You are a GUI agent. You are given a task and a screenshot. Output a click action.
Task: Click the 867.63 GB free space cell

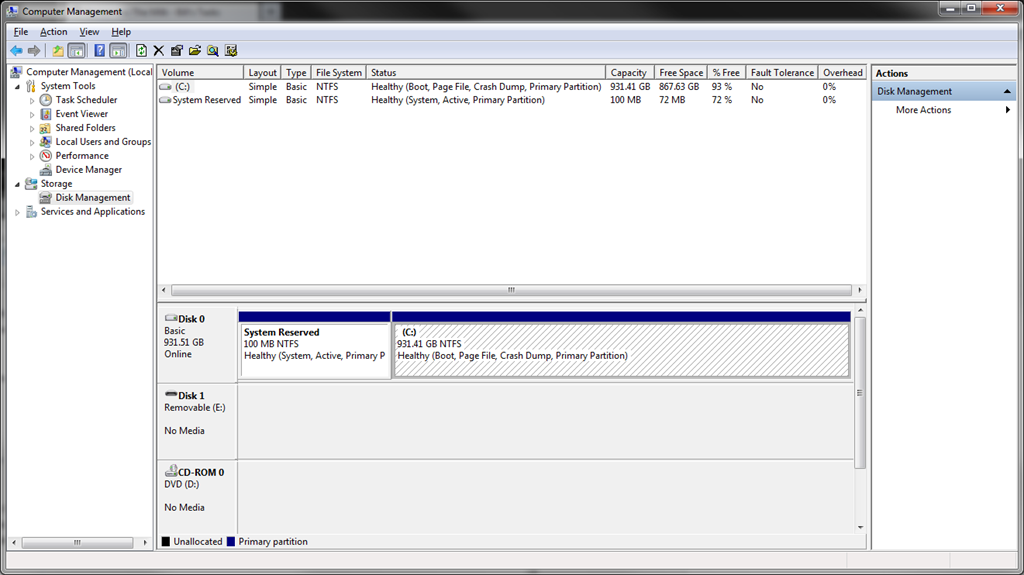(679, 86)
